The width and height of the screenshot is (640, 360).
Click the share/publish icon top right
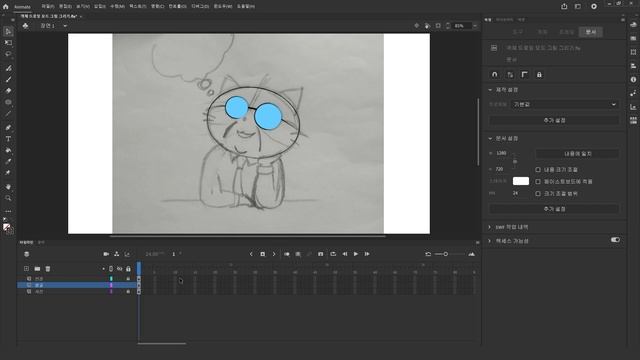click(564, 7)
